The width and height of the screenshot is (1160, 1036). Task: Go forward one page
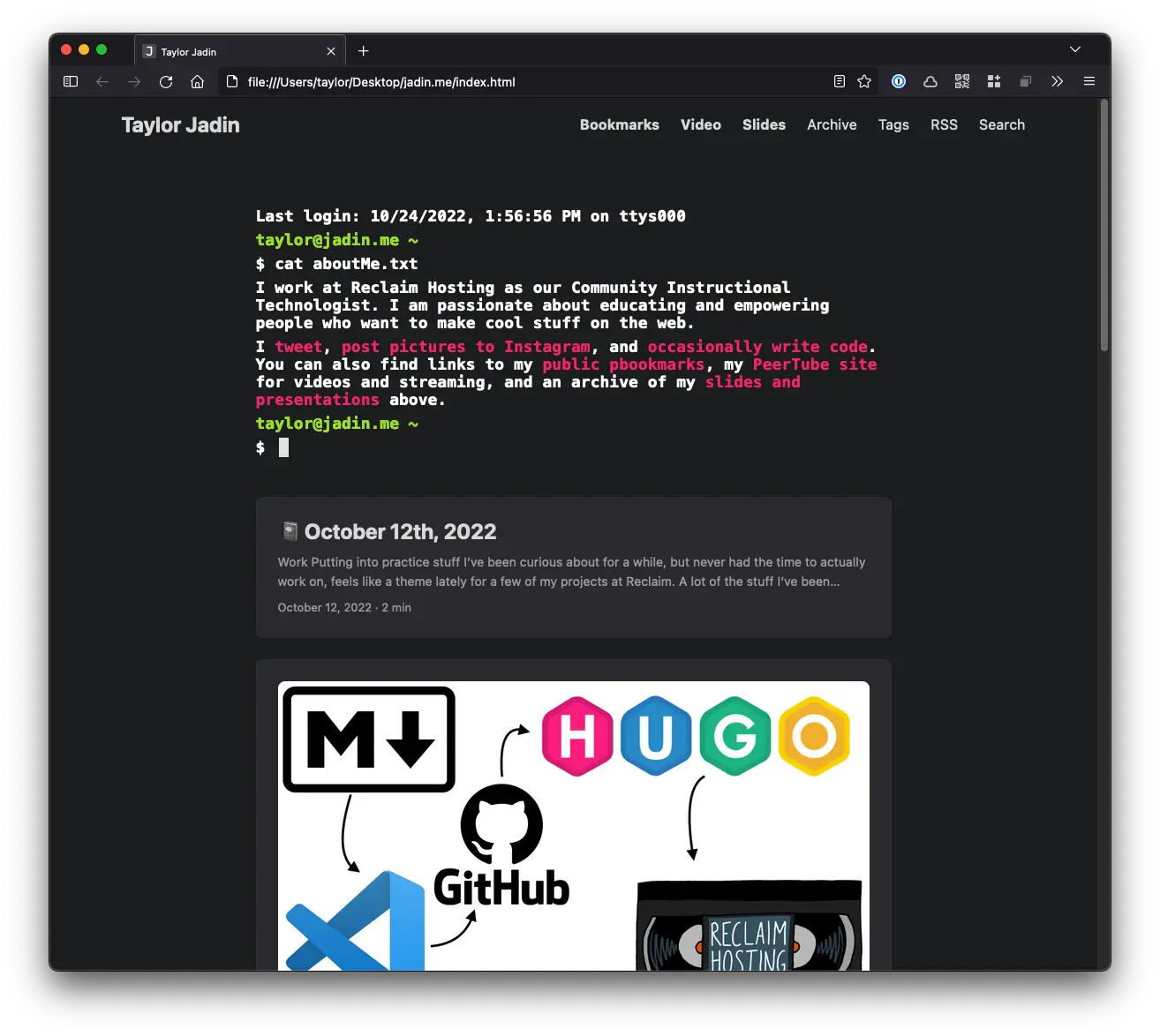pyautogui.click(x=134, y=81)
